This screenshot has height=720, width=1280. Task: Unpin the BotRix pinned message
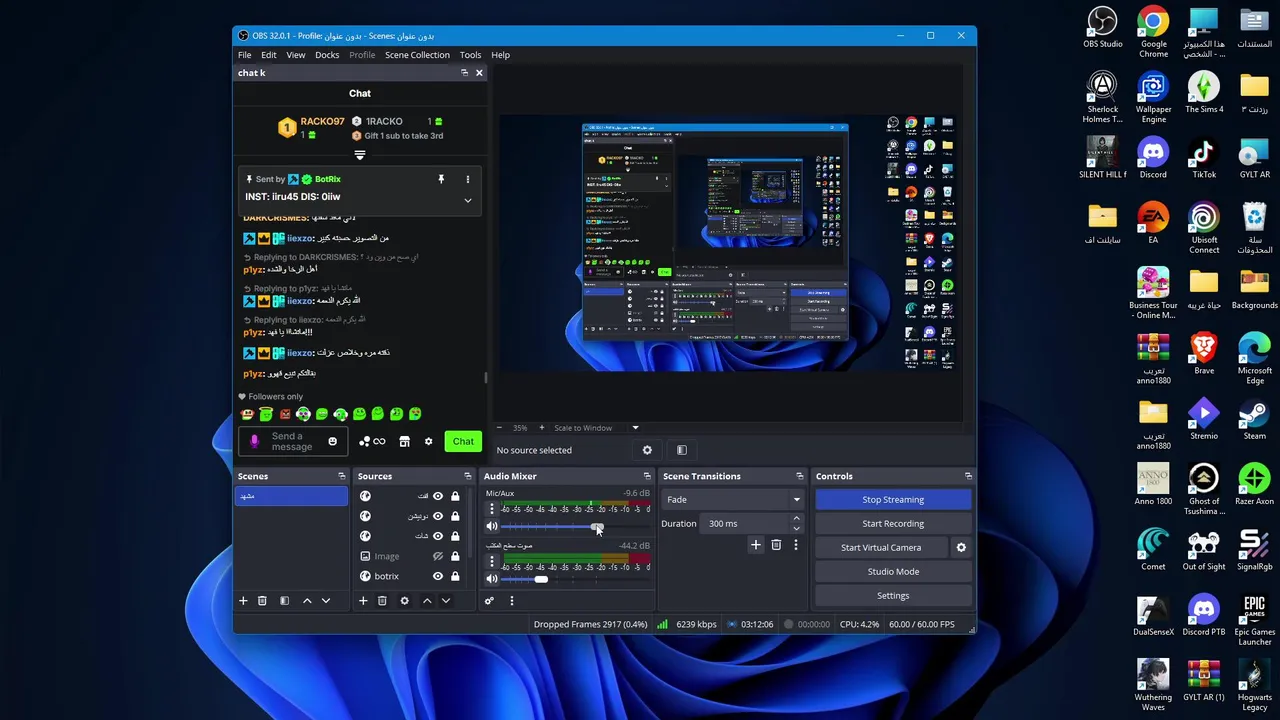tap(440, 180)
